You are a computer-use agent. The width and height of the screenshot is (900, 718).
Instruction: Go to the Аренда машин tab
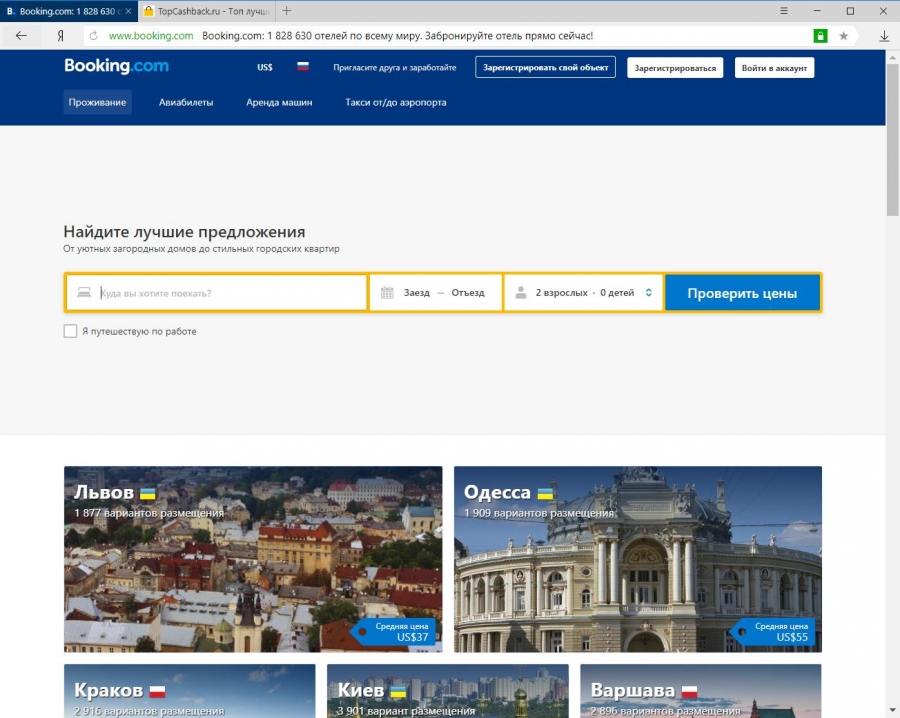pyautogui.click(x=279, y=102)
